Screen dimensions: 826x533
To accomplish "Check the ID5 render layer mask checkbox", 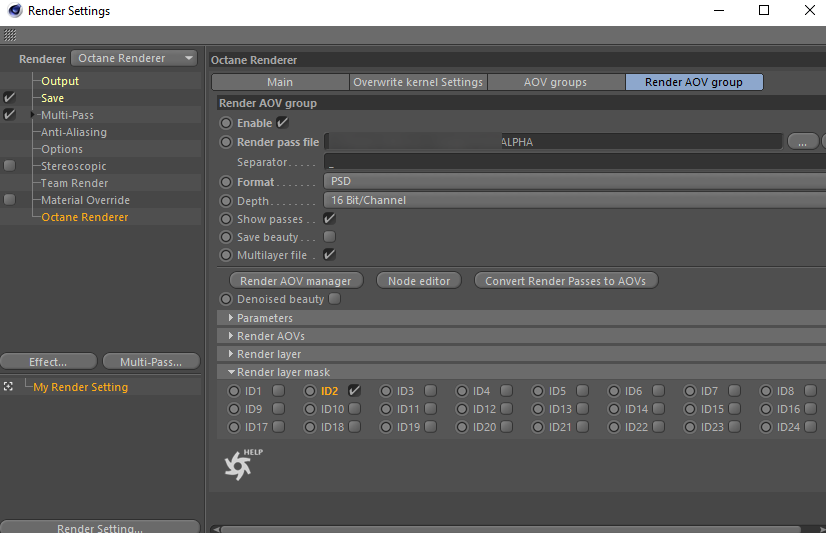I will [582, 390].
